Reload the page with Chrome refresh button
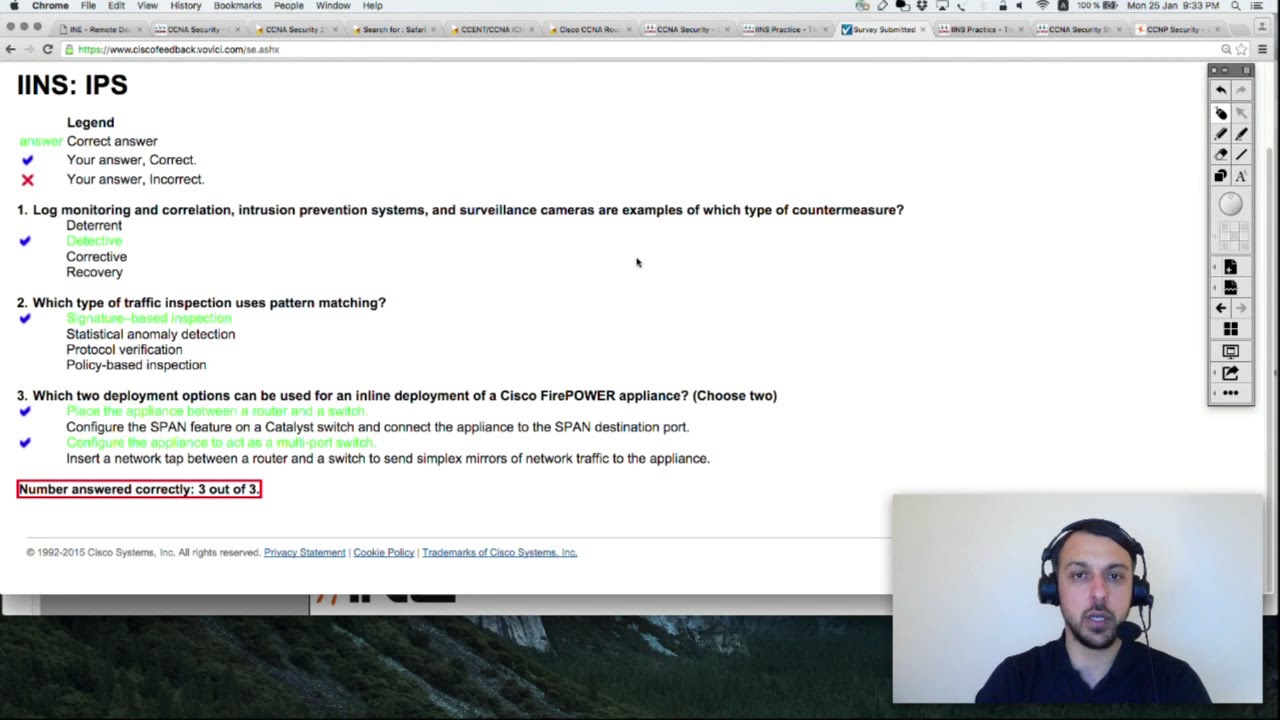The width and height of the screenshot is (1280, 720). click(47, 49)
